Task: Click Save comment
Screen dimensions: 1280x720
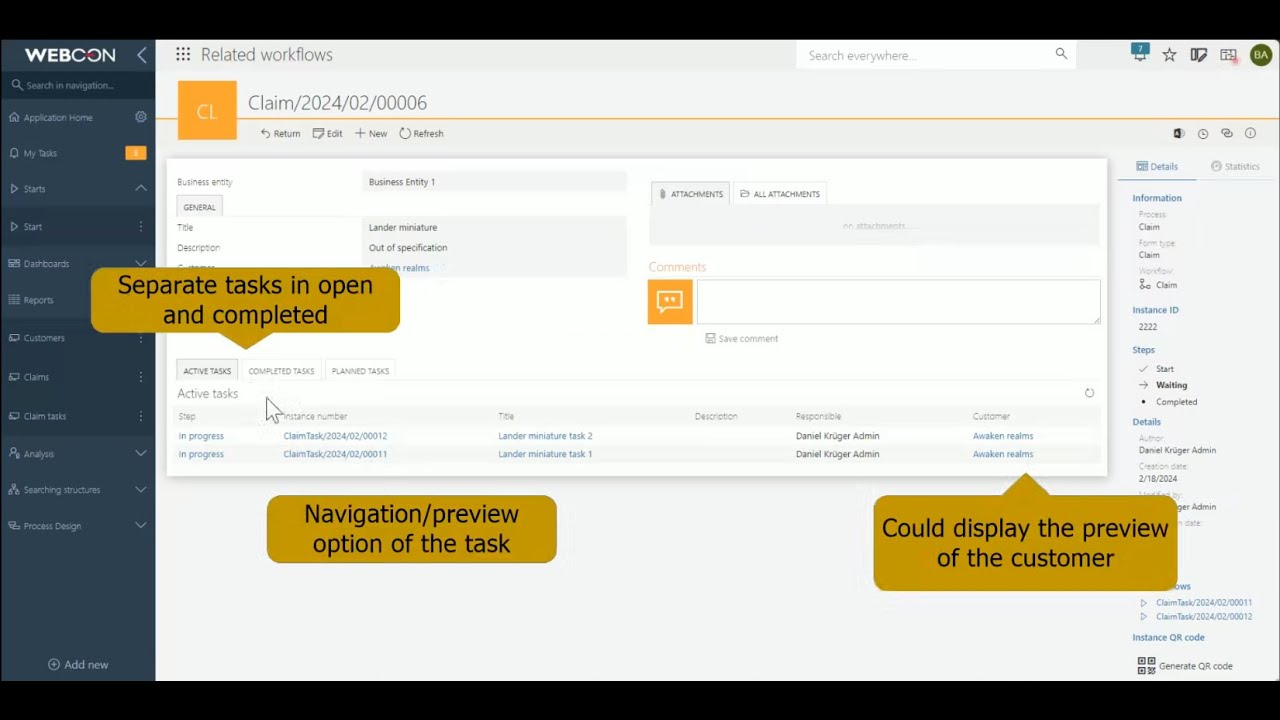Action: tap(741, 339)
